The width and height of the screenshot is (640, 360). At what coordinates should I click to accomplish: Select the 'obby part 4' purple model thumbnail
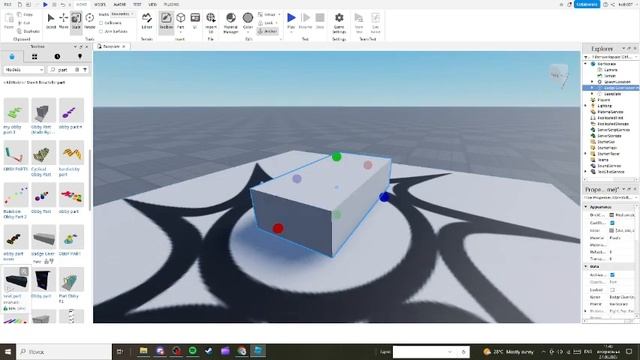[x=71, y=110]
